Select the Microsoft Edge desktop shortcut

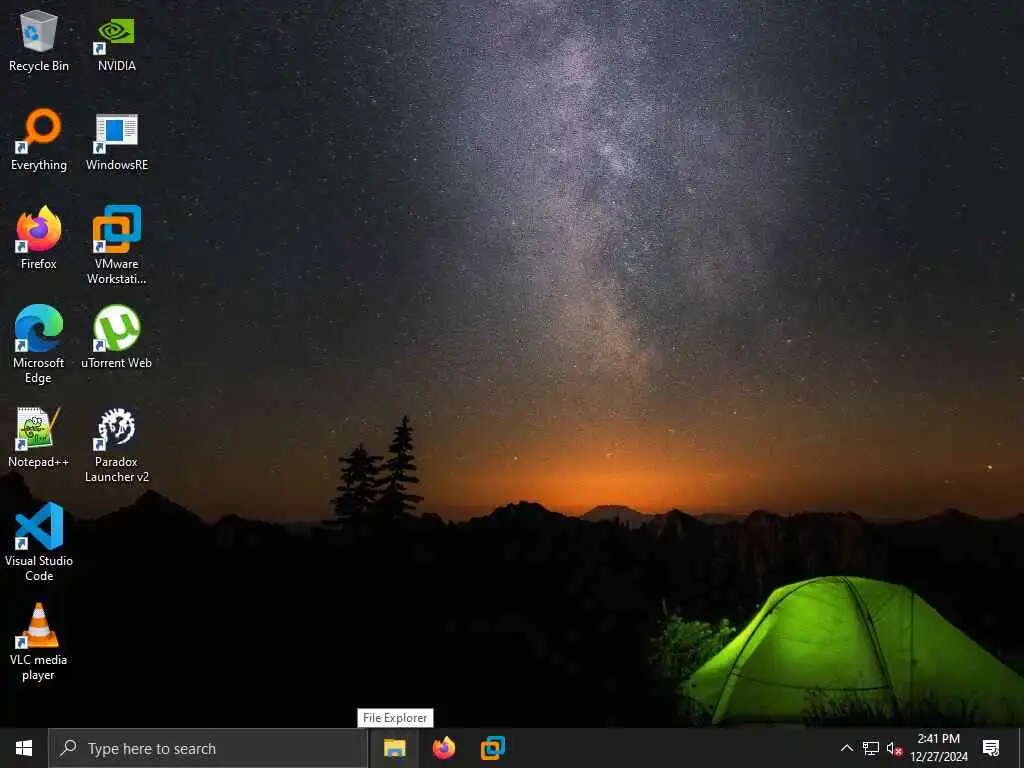[x=39, y=344]
